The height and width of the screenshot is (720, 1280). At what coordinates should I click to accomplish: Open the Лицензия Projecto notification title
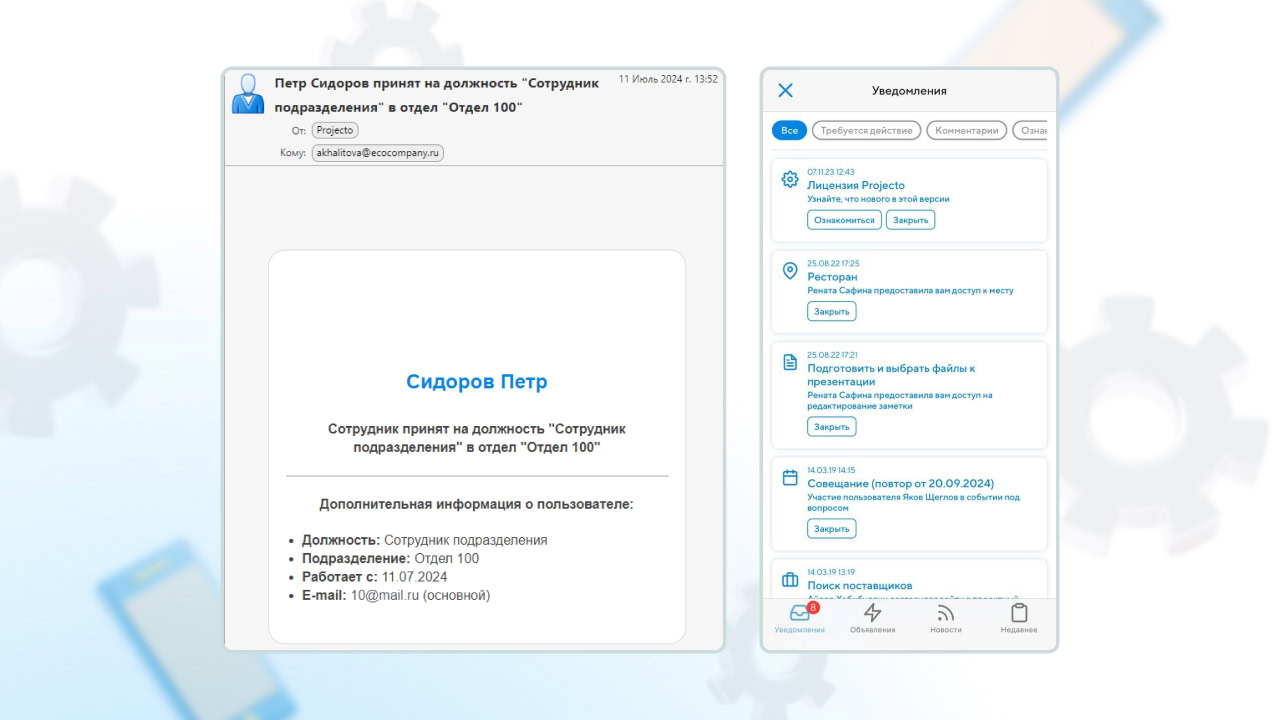point(856,186)
